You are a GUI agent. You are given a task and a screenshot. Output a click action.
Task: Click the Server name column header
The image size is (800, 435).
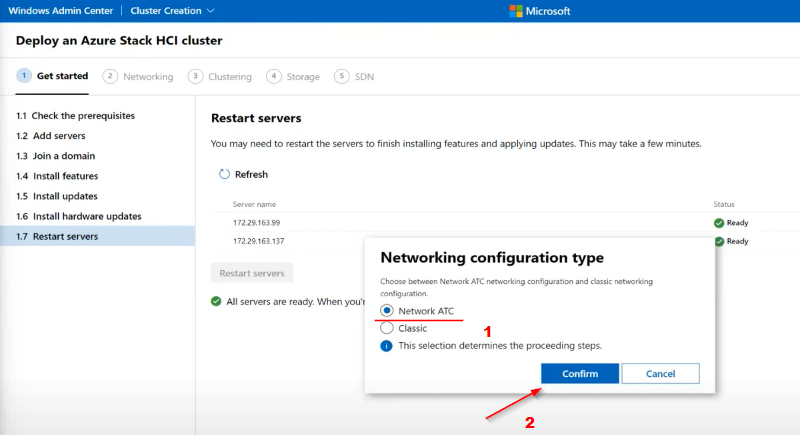click(254, 204)
